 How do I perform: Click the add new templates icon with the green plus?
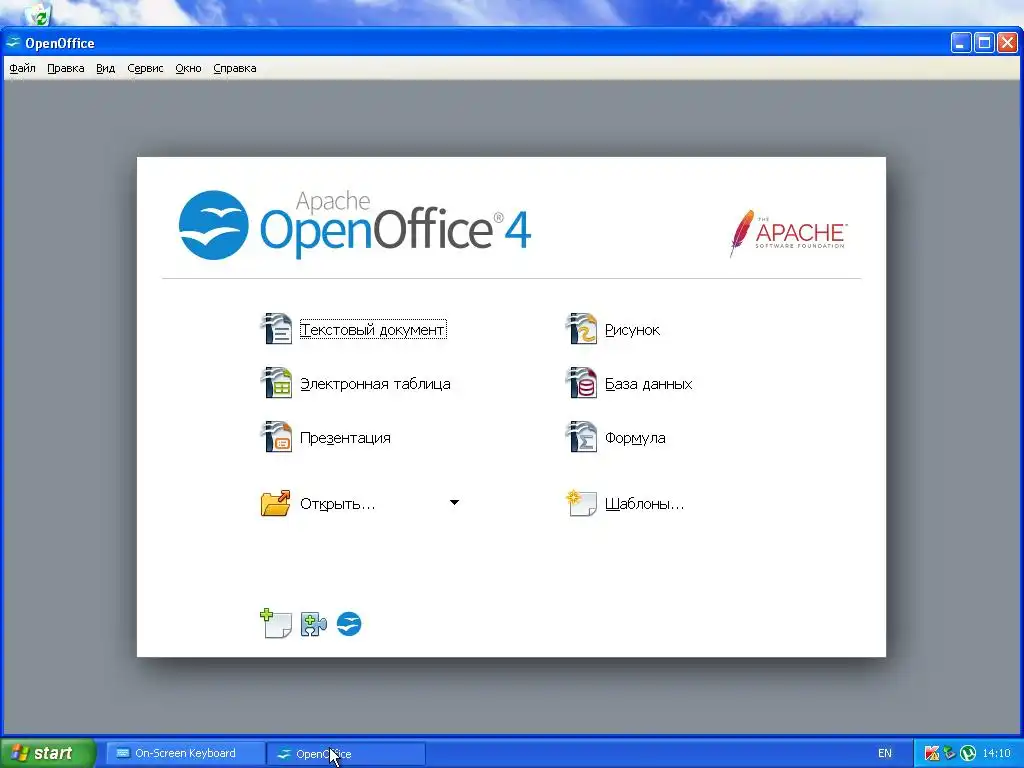coord(276,624)
